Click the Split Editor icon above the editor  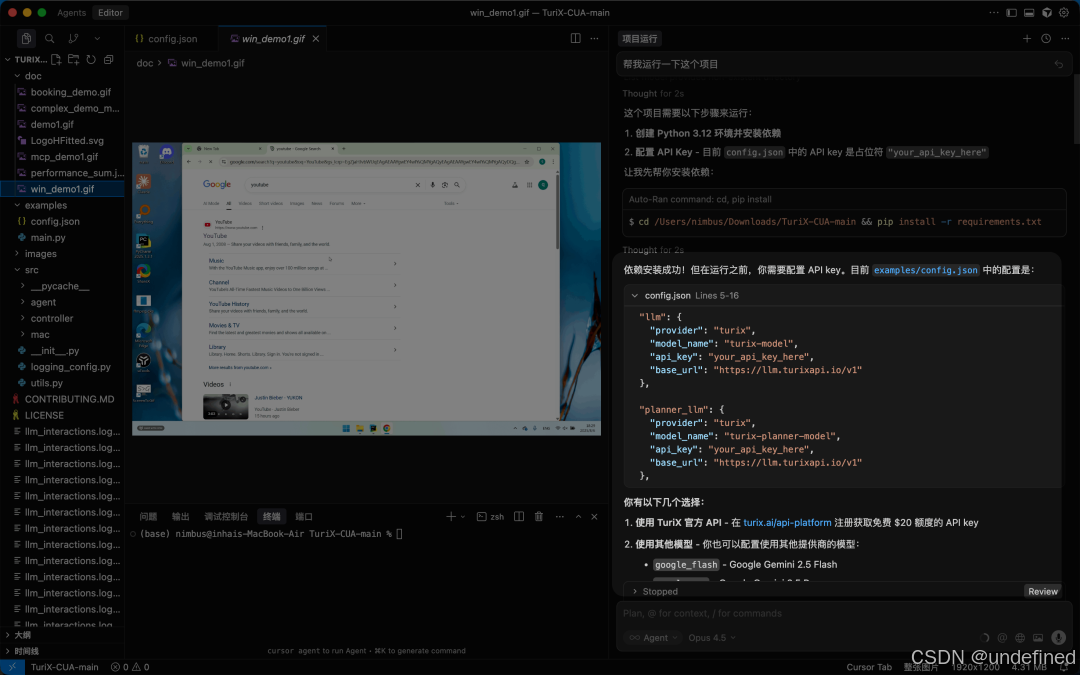(x=575, y=38)
